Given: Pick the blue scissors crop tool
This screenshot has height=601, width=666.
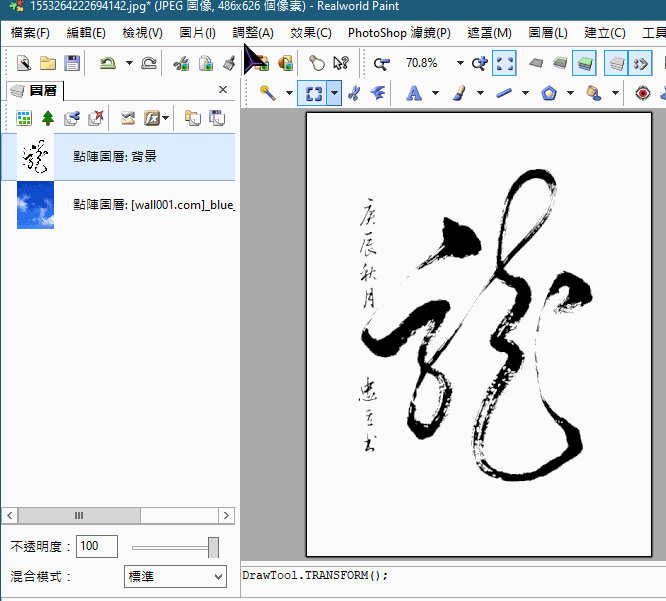Looking at the screenshot, I should coord(354,93).
